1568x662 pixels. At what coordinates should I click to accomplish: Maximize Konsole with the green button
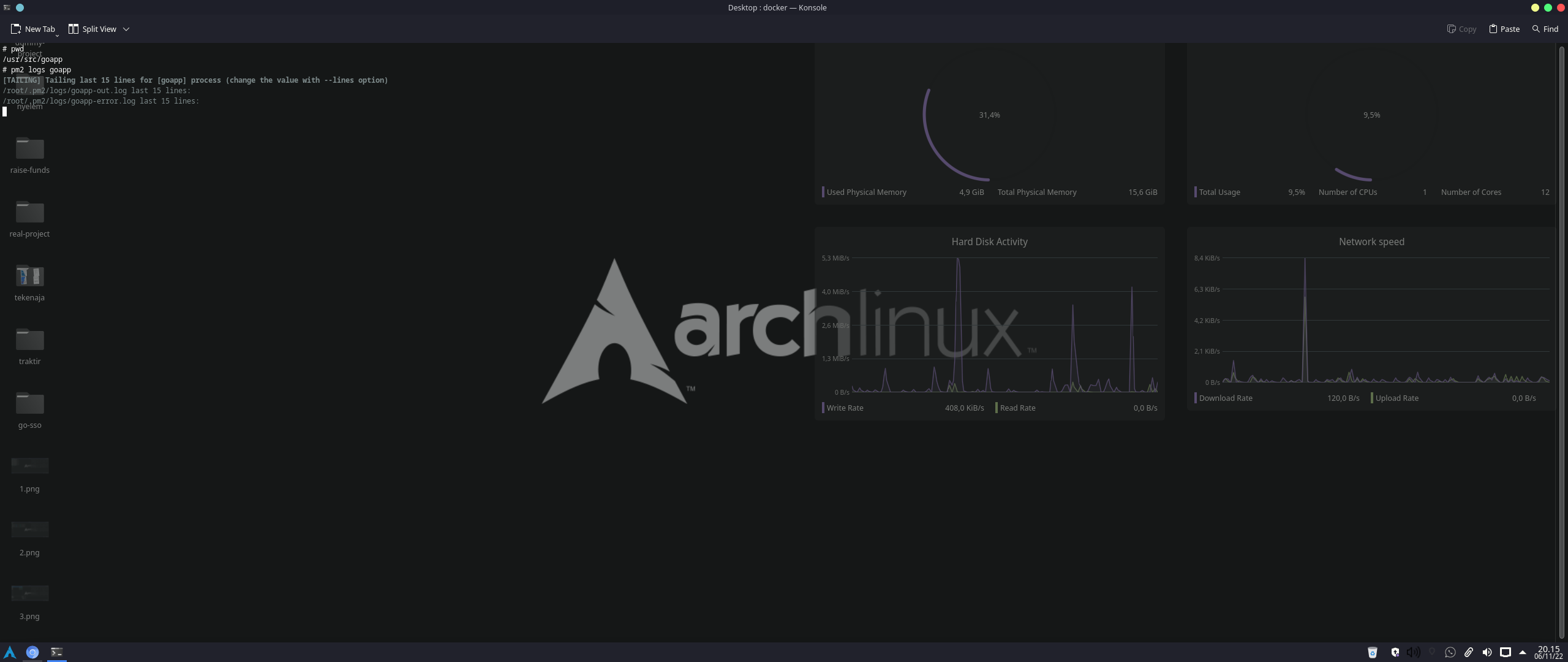pos(1548,7)
